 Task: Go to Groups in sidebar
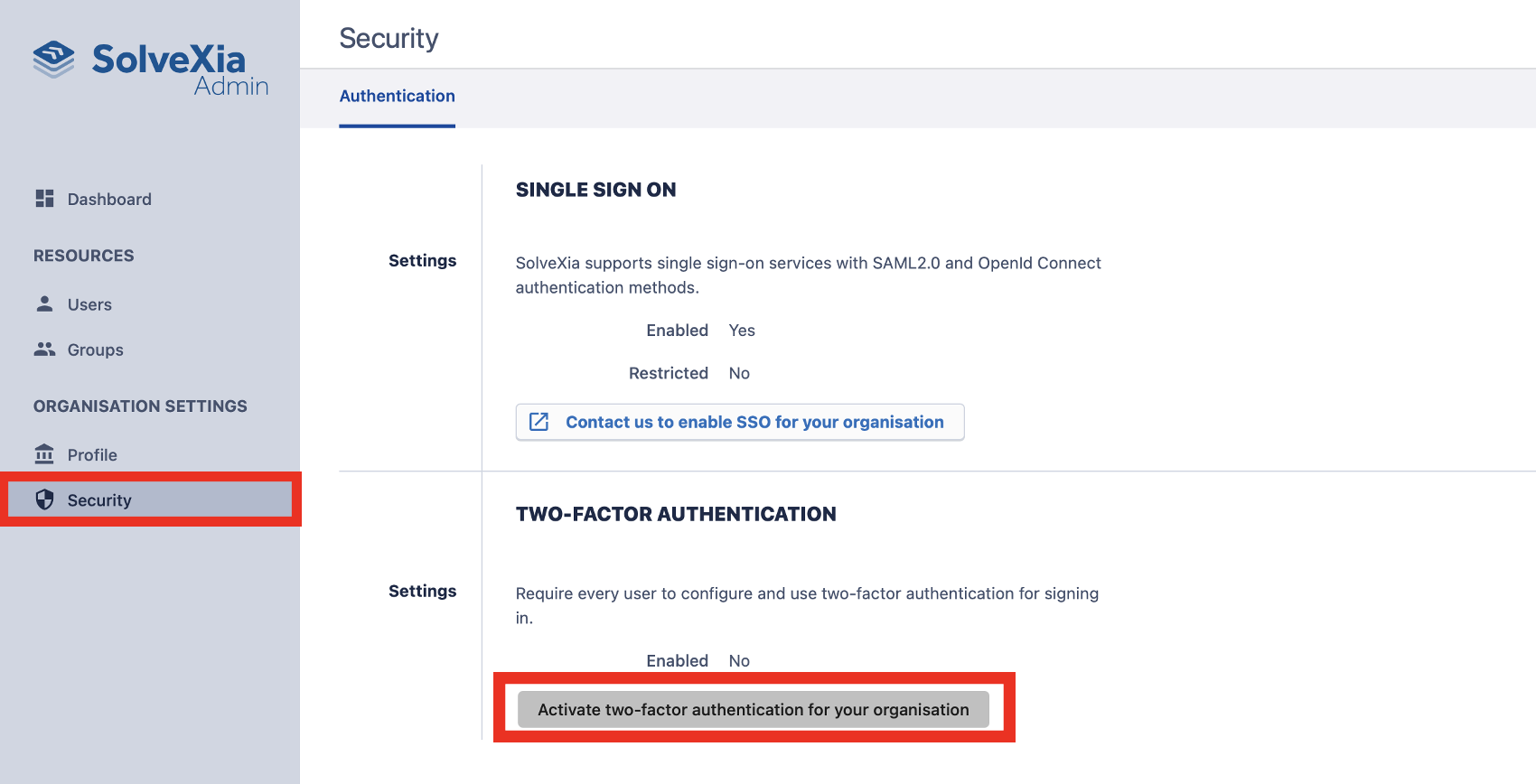[95, 350]
